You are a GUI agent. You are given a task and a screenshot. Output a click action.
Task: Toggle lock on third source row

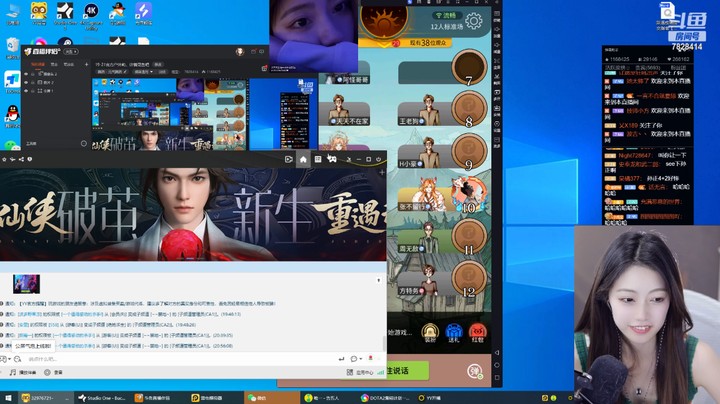[33, 91]
